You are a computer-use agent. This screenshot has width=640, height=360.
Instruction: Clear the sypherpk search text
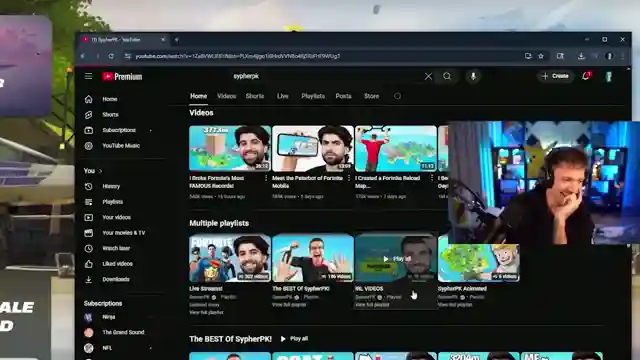tap(428, 76)
